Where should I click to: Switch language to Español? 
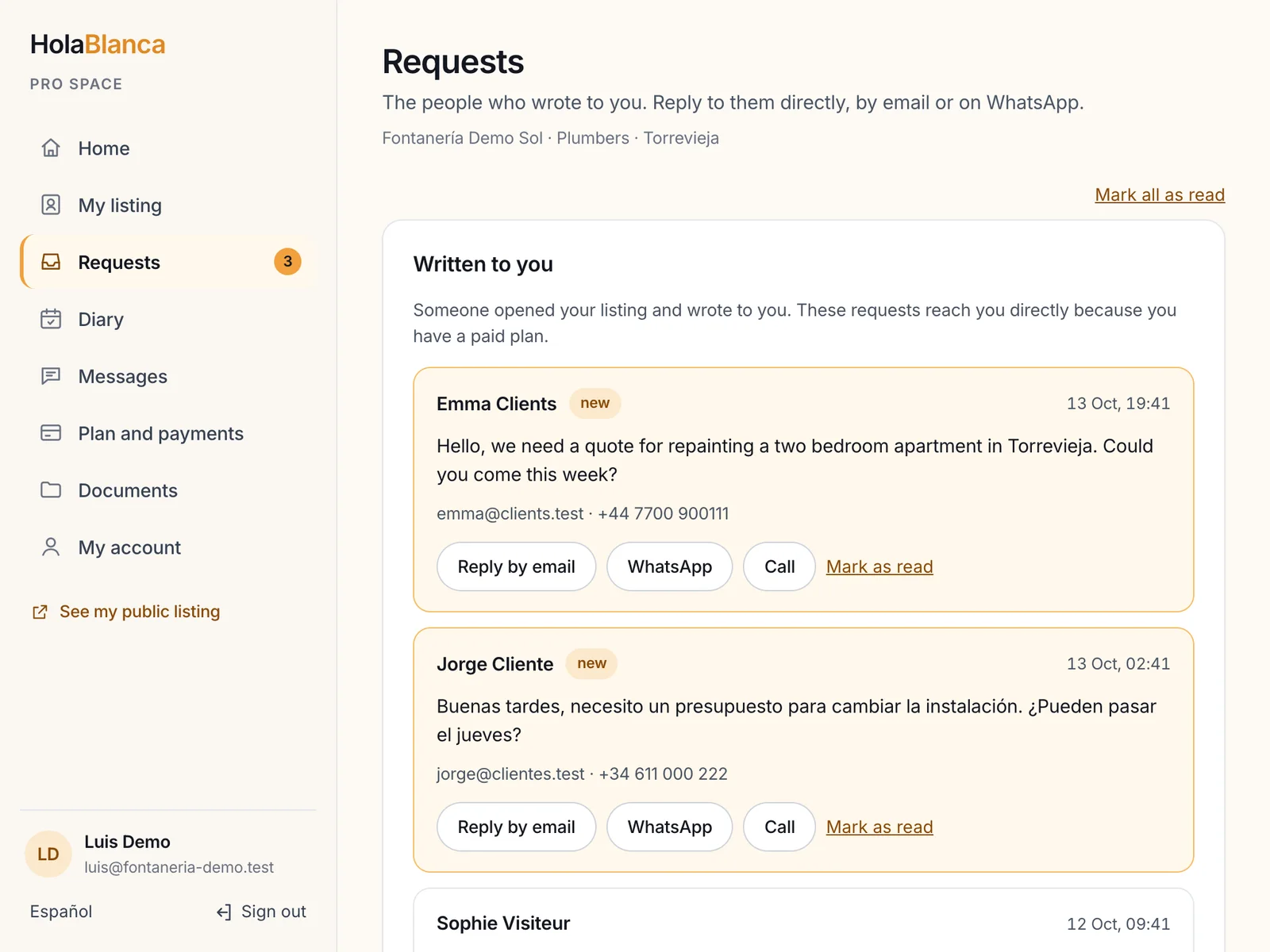(61, 912)
